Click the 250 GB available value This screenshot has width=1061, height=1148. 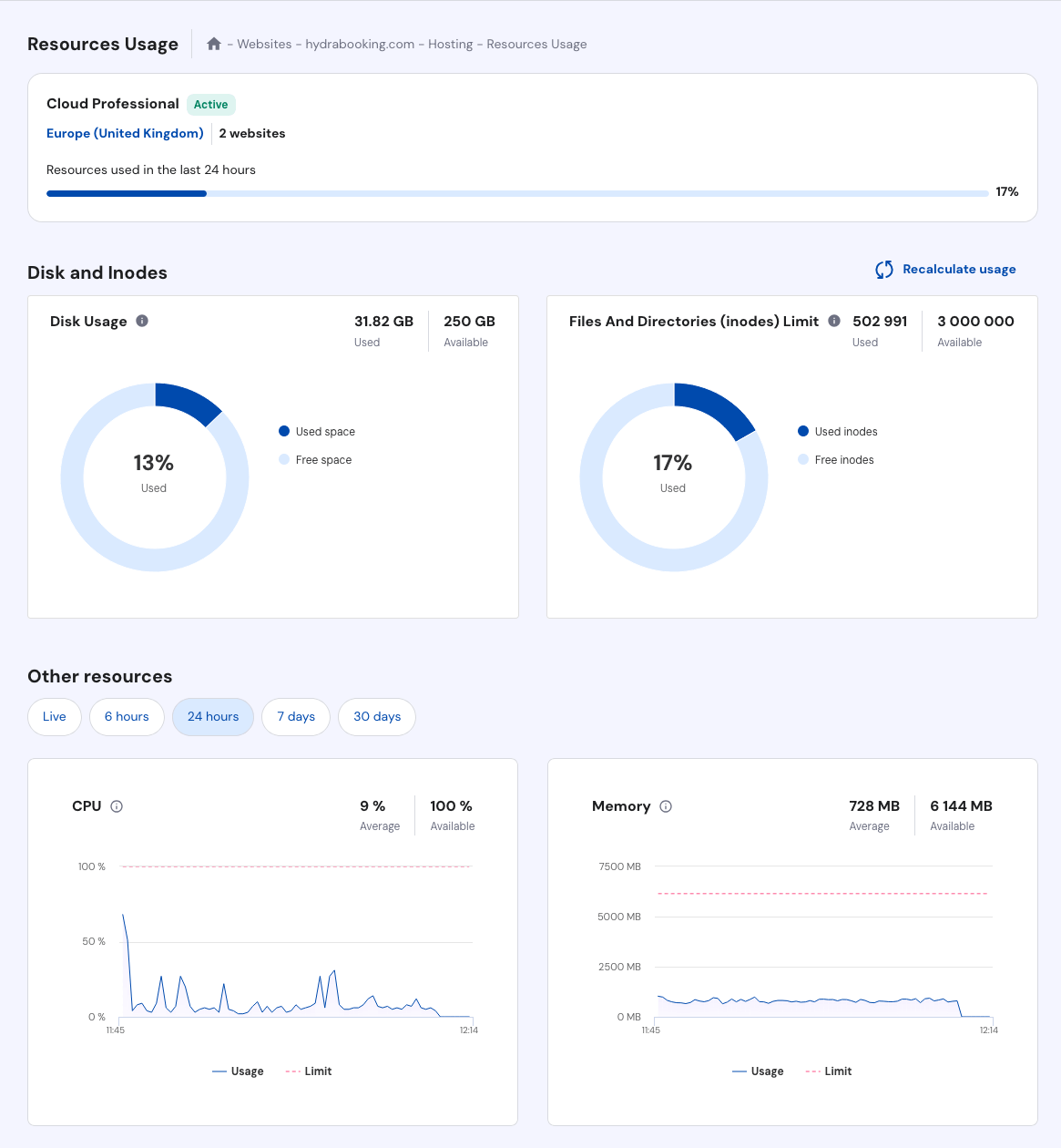tap(469, 322)
